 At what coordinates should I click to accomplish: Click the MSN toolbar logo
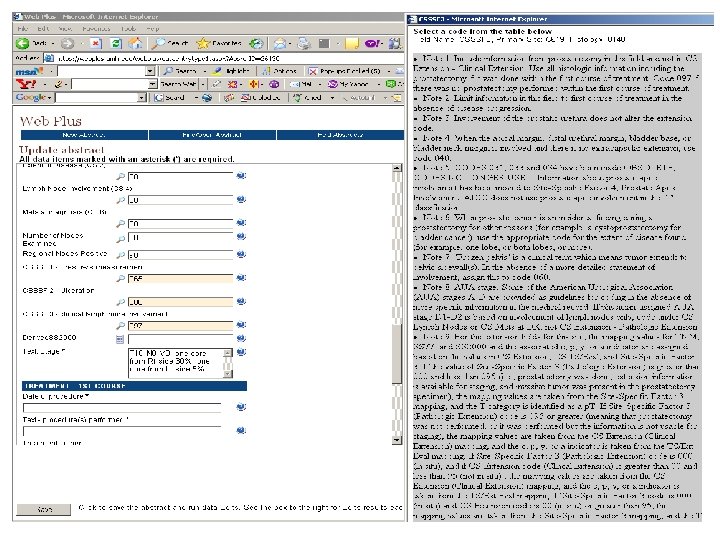coord(29,72)
